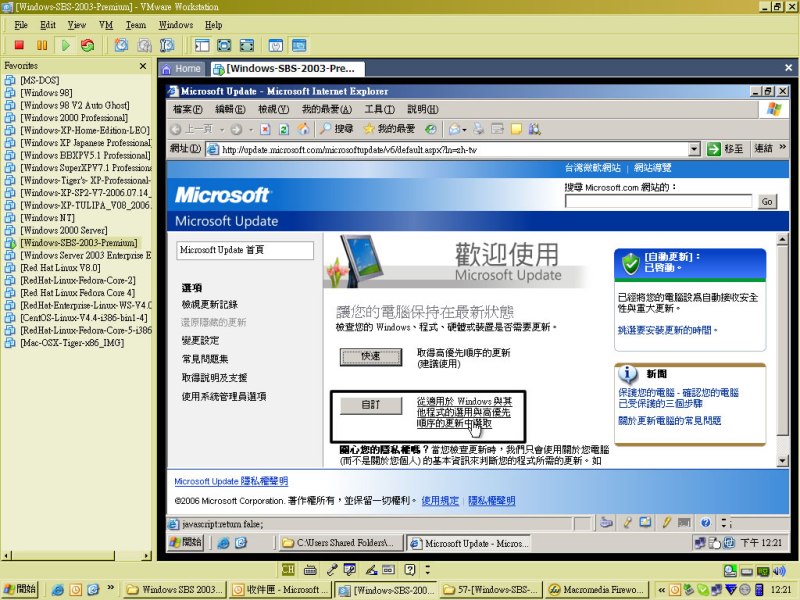Open the 變更設定 link
The image size is (800, 600).
pyautogui.click(x=201, y=340)
